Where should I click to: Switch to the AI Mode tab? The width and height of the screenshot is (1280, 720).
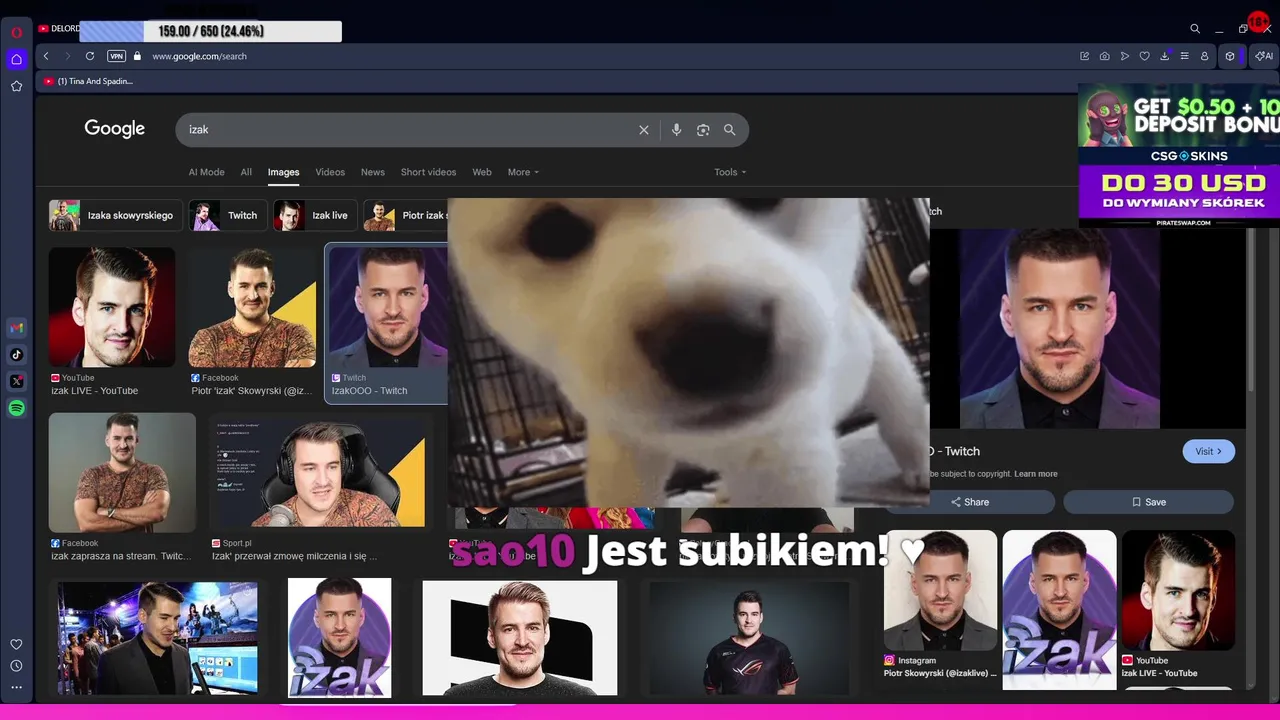click(207, 172)
